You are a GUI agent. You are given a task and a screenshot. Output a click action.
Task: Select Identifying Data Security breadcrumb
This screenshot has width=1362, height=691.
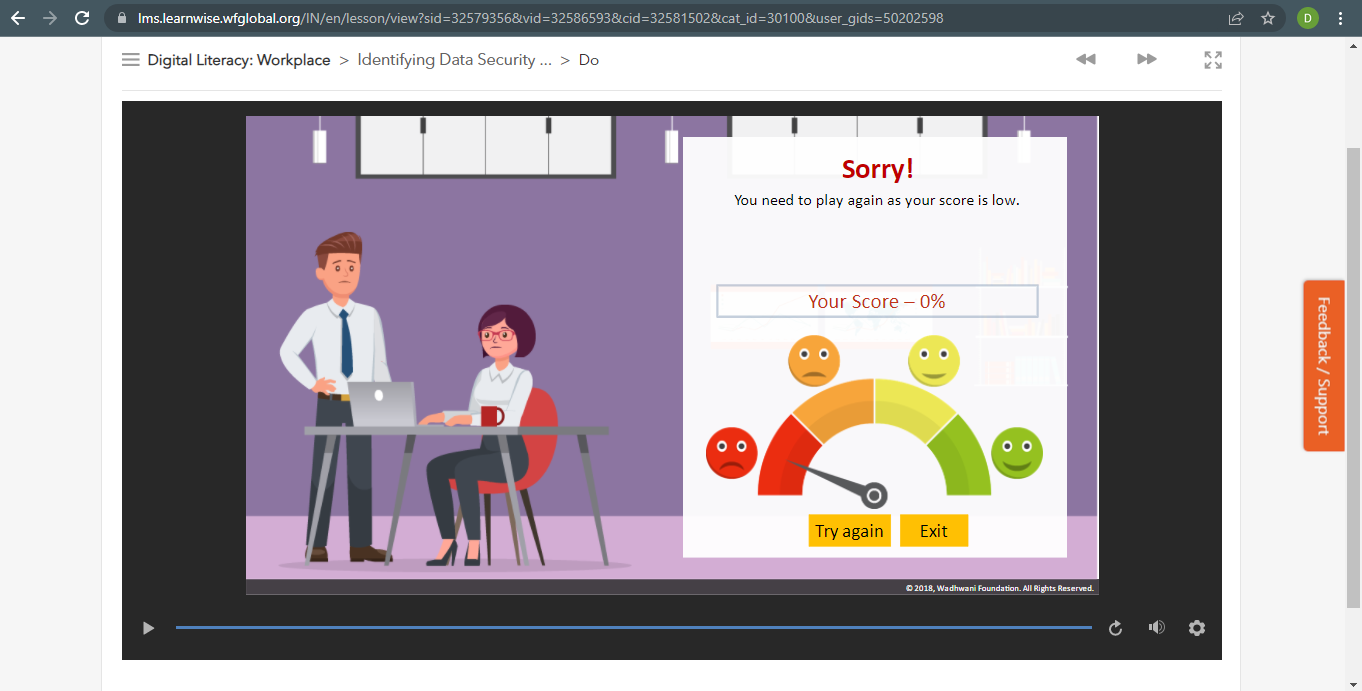click(454, 60)
